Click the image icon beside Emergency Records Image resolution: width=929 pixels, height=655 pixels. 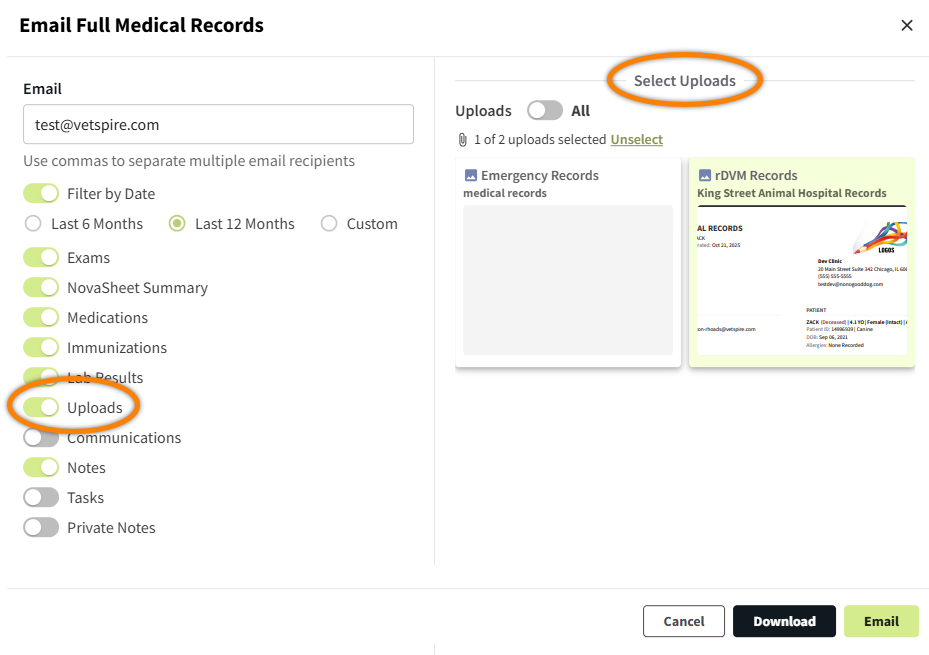coord(471,175)
